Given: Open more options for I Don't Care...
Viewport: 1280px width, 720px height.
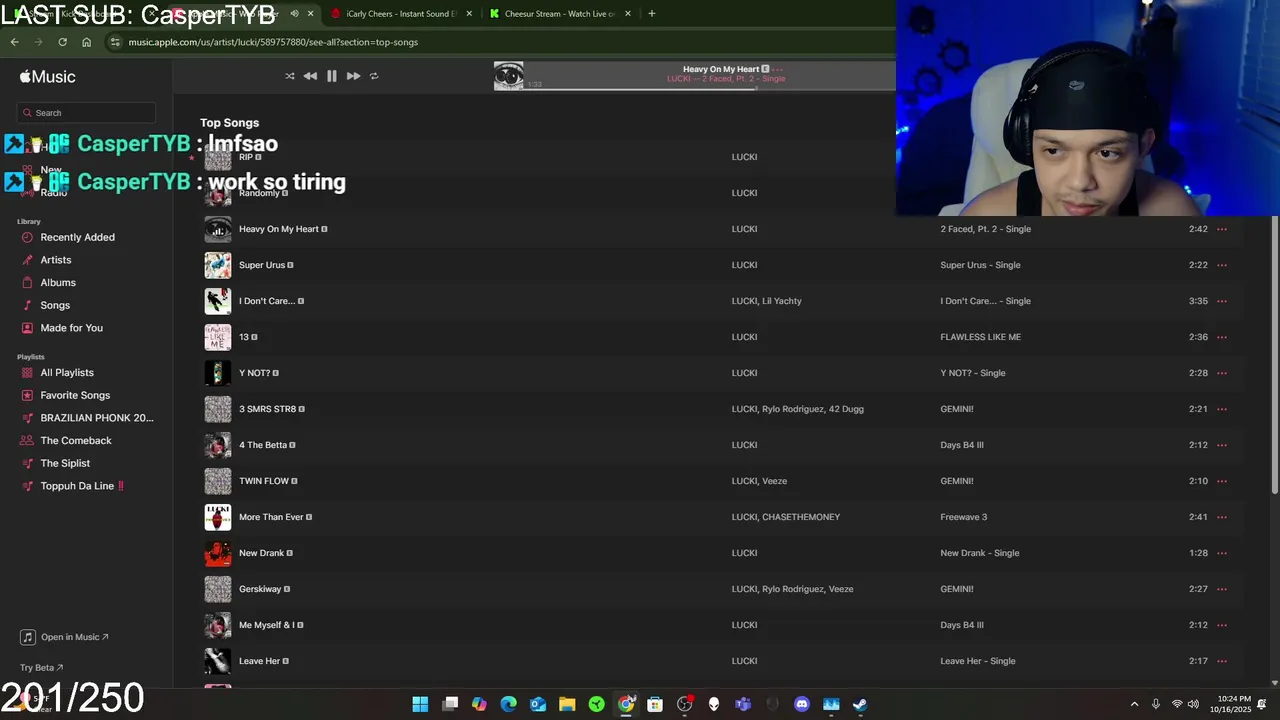Looking at the screenshot, I should (1222, 301).
